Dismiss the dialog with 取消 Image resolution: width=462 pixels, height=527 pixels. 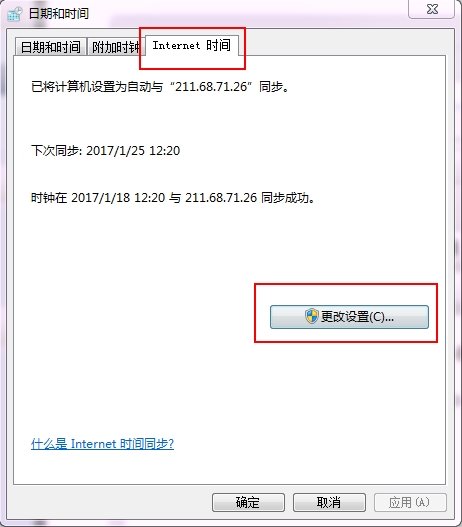click(x=329, y=502)
